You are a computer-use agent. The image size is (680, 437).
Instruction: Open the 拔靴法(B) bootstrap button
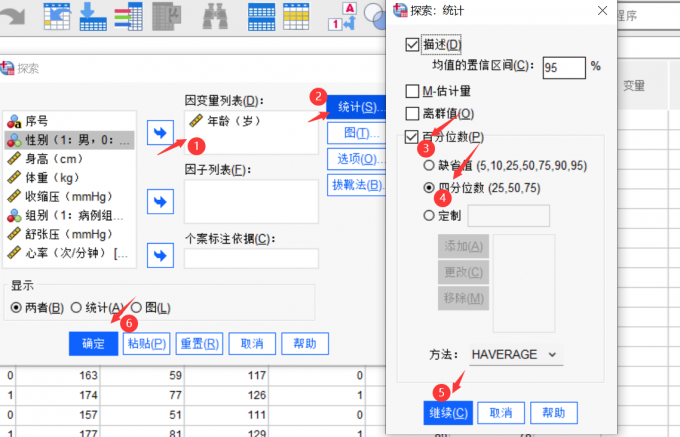tap(356, 185)
